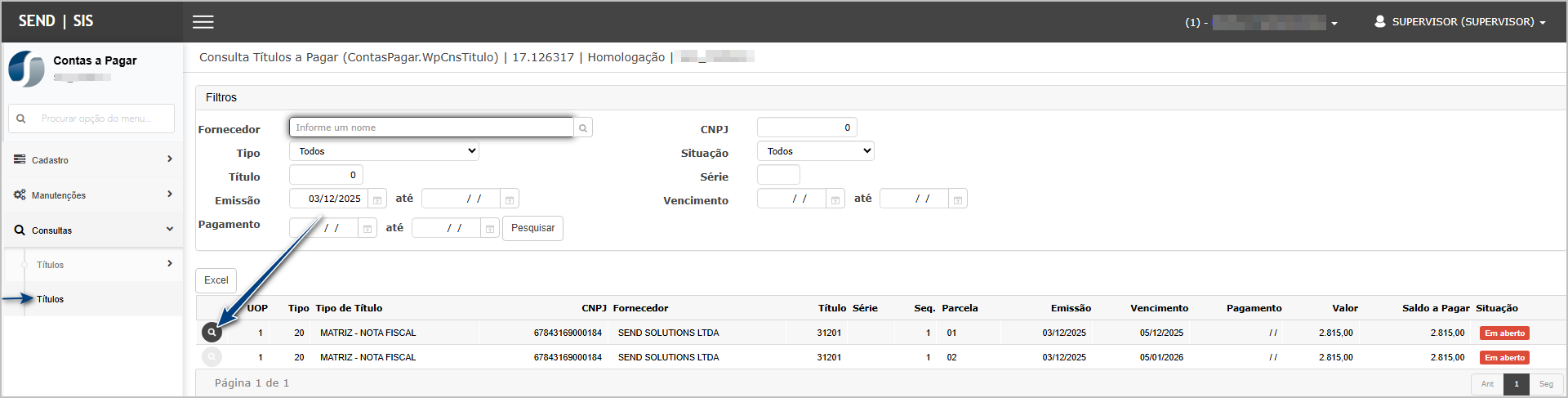Image resolution: width=1568 pixels, height=398 pixels.
Task: Click the Pesquisar button
Action: coord(532,228)
